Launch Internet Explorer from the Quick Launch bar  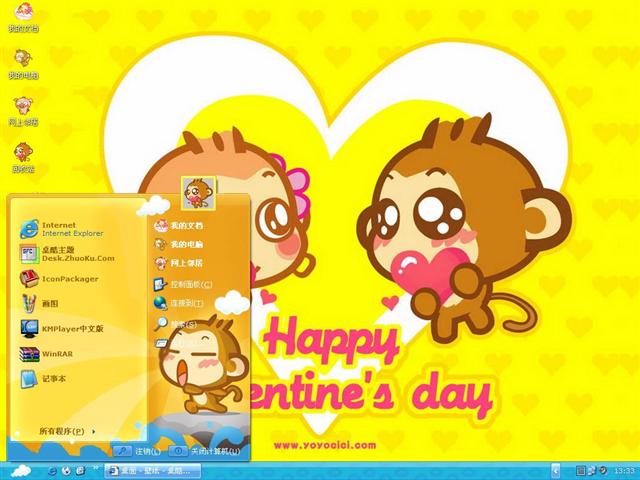[52, 471]
